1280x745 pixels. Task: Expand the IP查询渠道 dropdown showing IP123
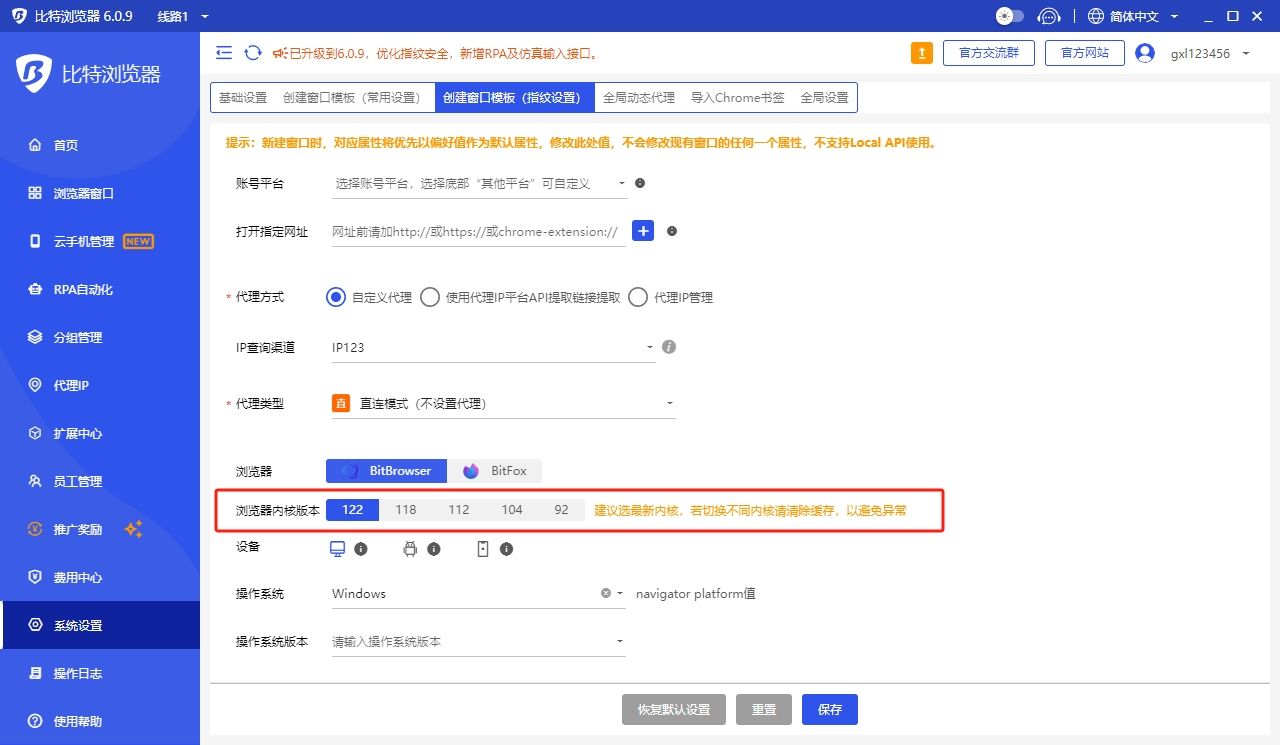coord(492,348)
